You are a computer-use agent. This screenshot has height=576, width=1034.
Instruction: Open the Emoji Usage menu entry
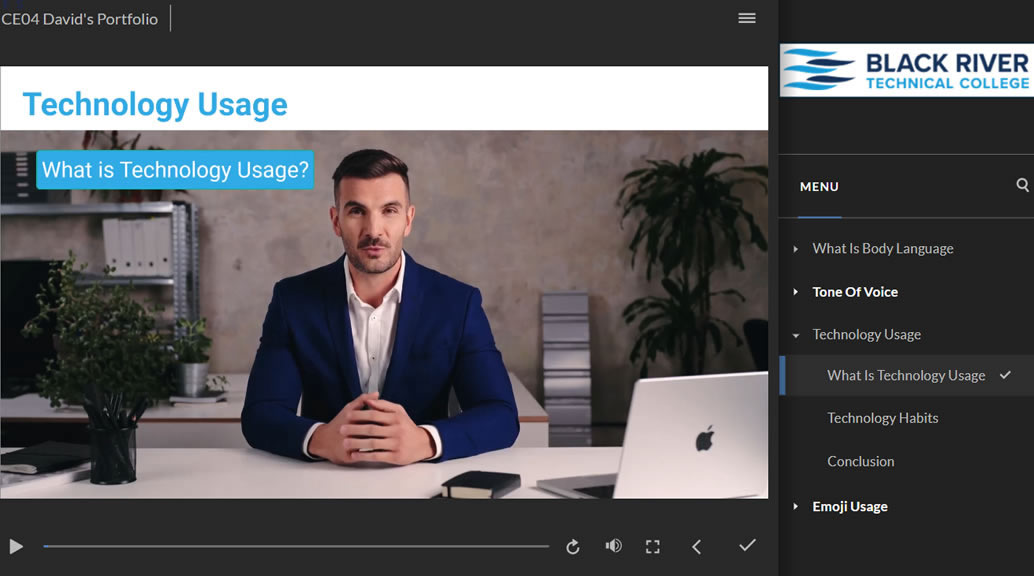pyautogui.click(x=849, y=507)
